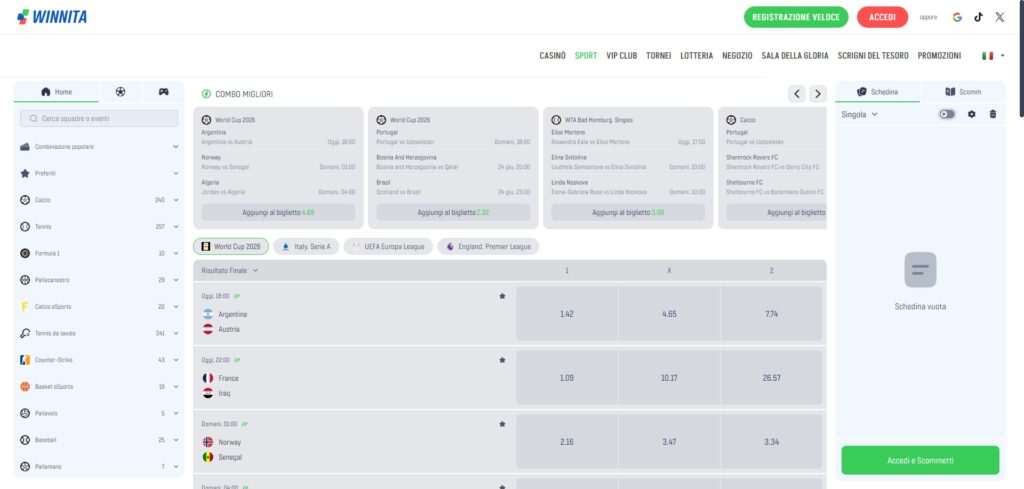Image resolution: width=1024 pixels, height=489 pixels.
Task: Show next combo cards arrow
Action: 818,94
